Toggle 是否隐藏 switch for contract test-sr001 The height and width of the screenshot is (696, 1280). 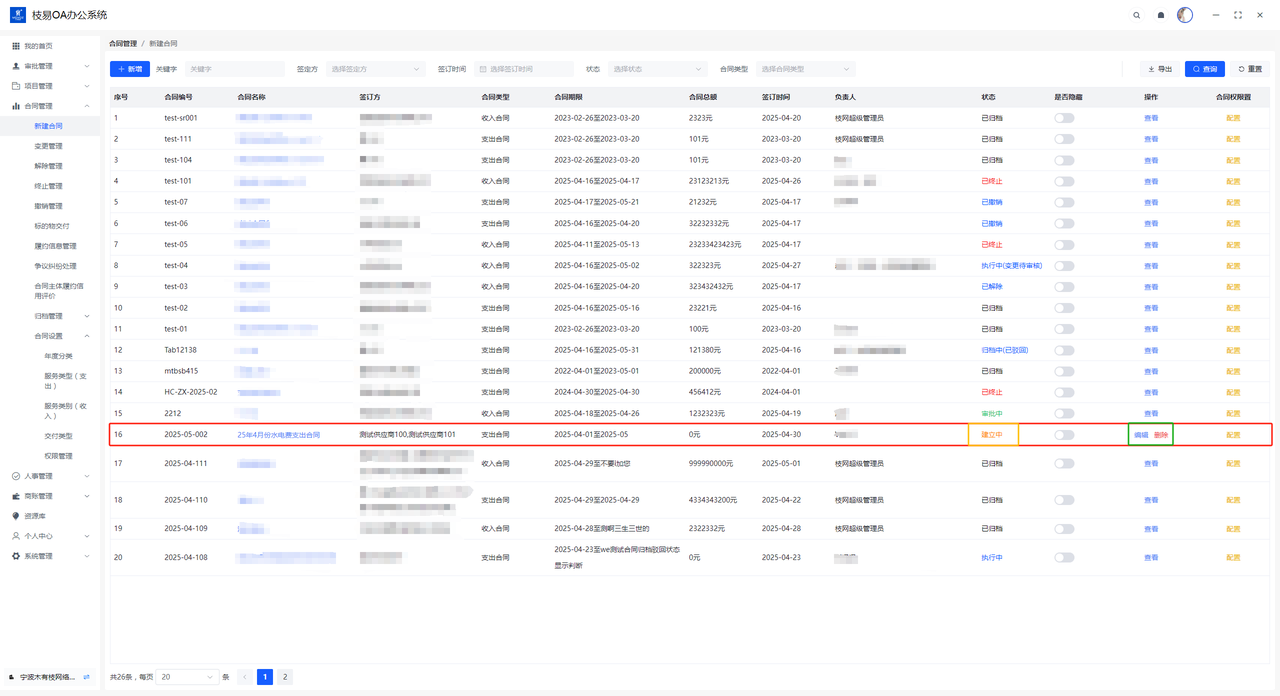coord(1064,118)
